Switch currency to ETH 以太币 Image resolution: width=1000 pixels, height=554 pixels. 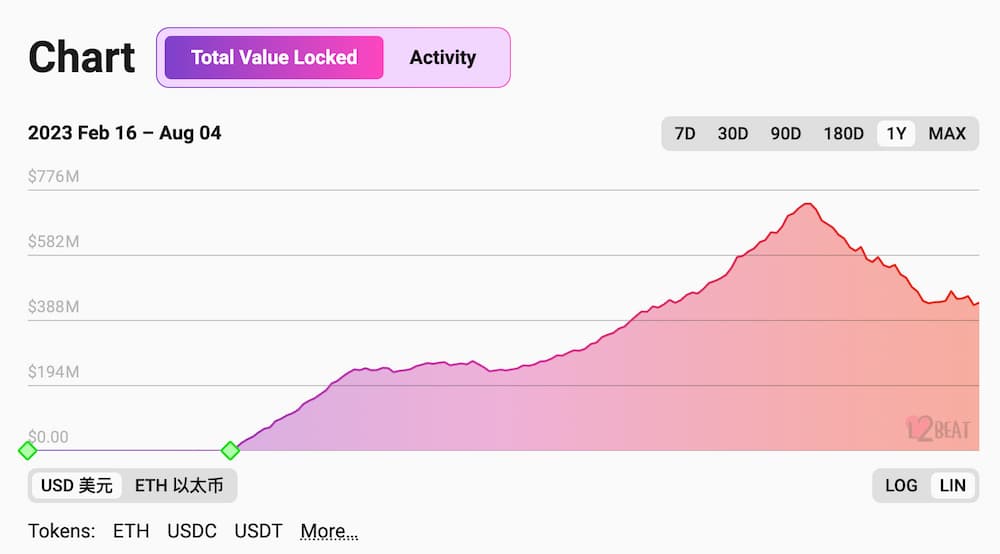[x=179, y=486]
